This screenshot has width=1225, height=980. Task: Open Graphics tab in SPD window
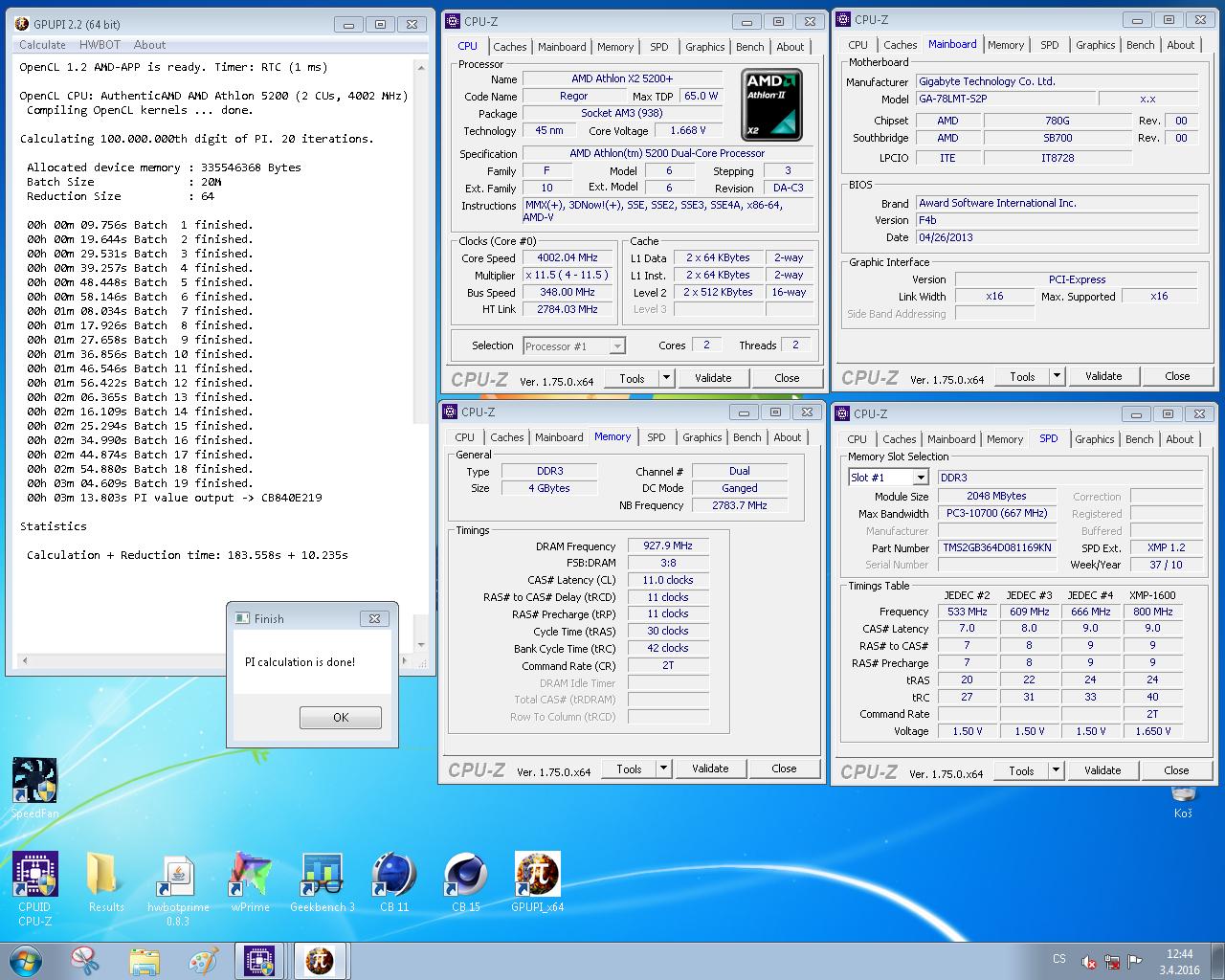point(1094,439)
